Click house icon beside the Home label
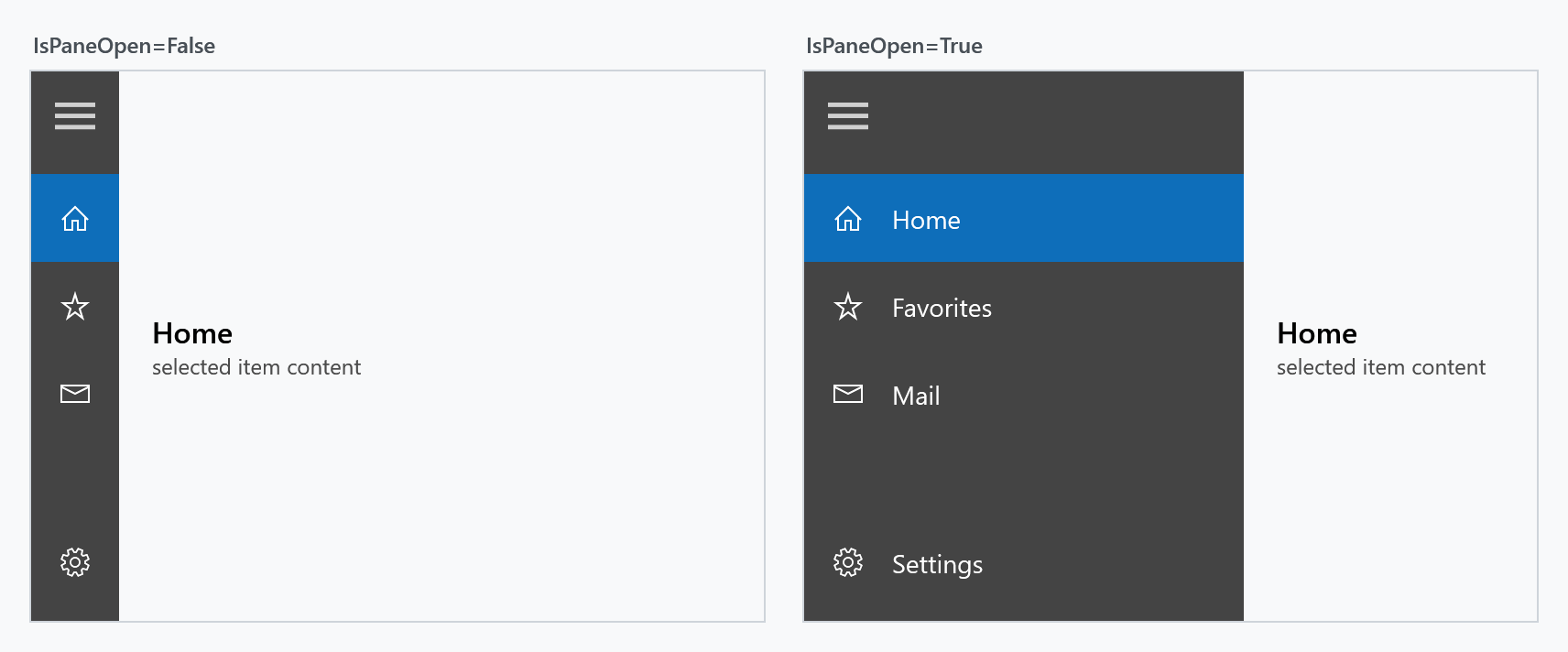 [x=848, y=219]
